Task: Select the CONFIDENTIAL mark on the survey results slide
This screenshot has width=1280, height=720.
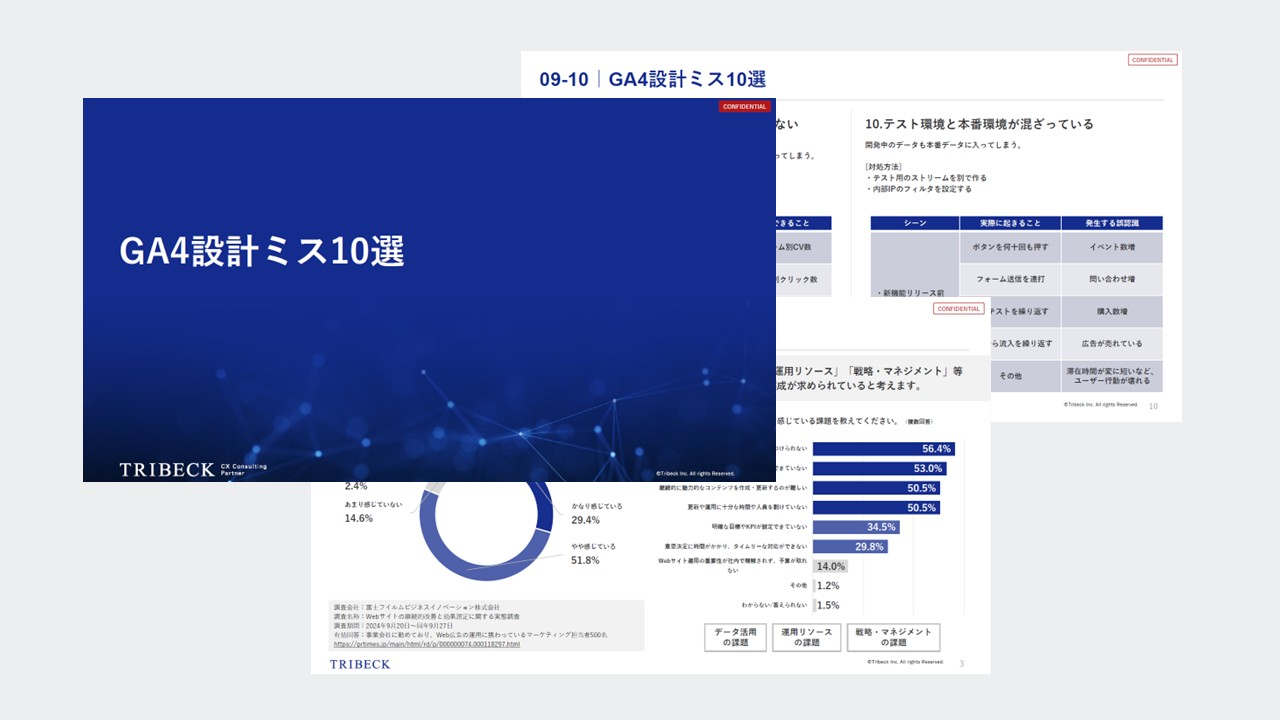Action: [x=959, y=309]
